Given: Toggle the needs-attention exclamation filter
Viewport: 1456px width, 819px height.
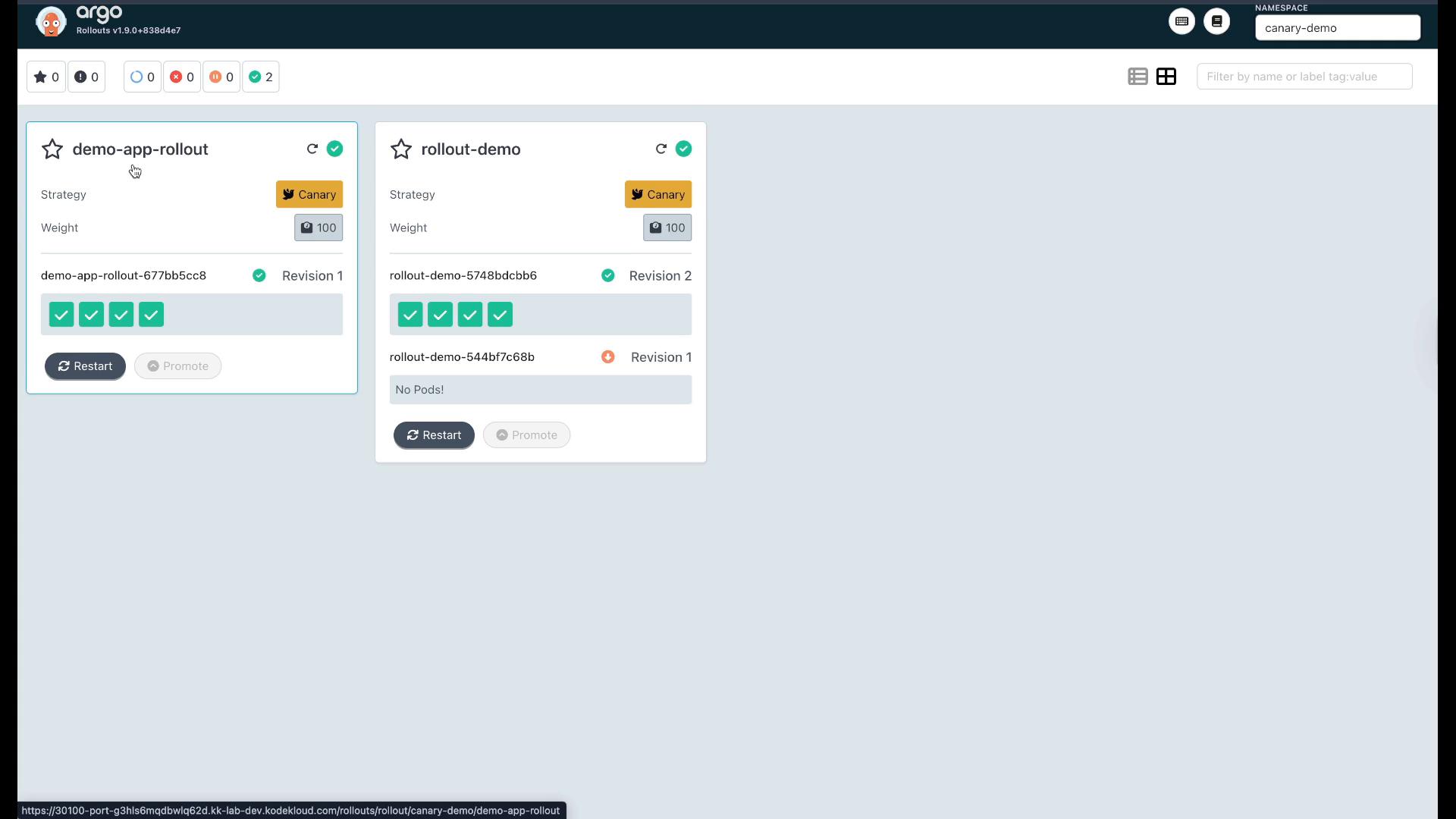Looking at the screenshot, I should [x=86, y=77].
